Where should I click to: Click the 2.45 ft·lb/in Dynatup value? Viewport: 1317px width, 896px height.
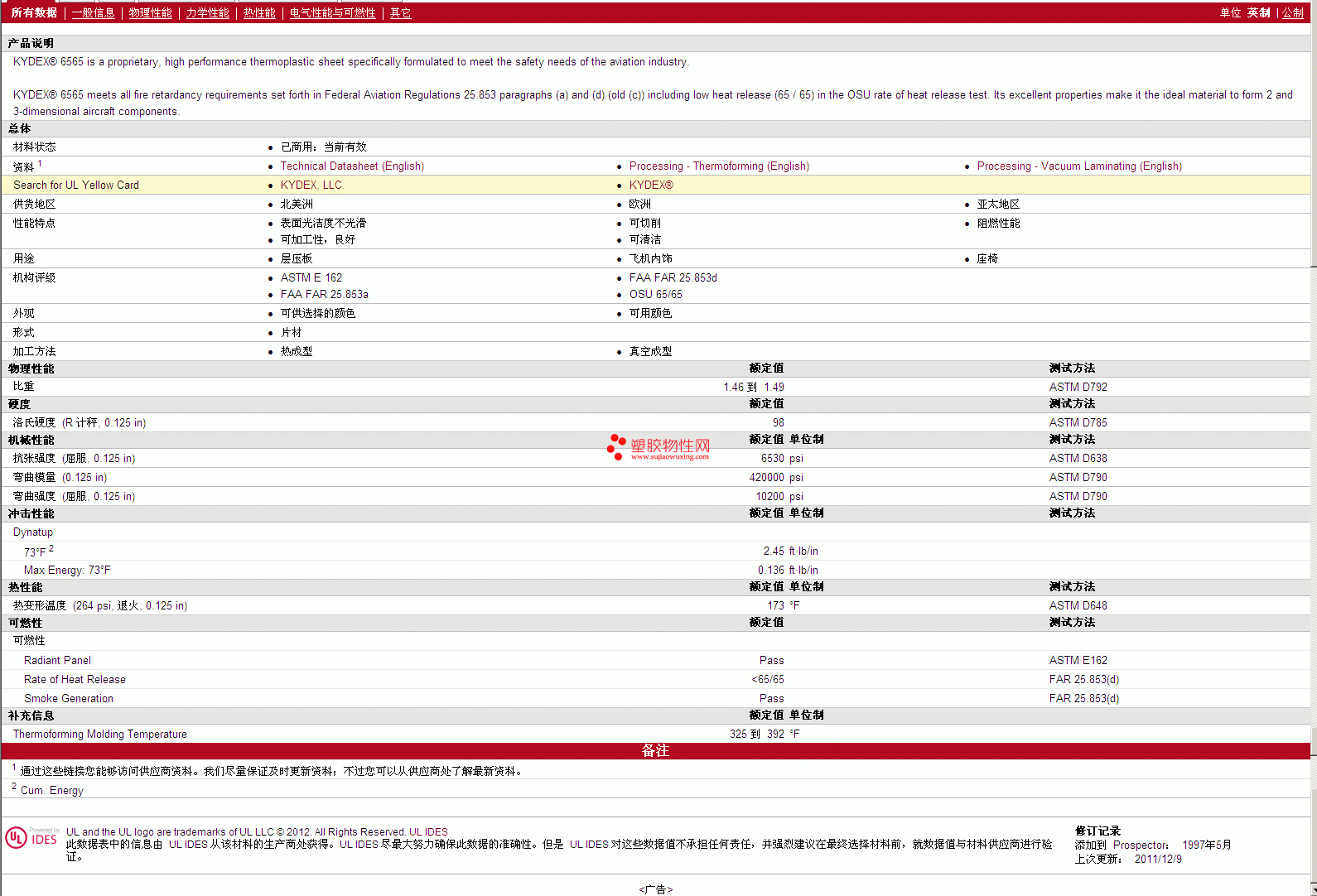point(791,551)
